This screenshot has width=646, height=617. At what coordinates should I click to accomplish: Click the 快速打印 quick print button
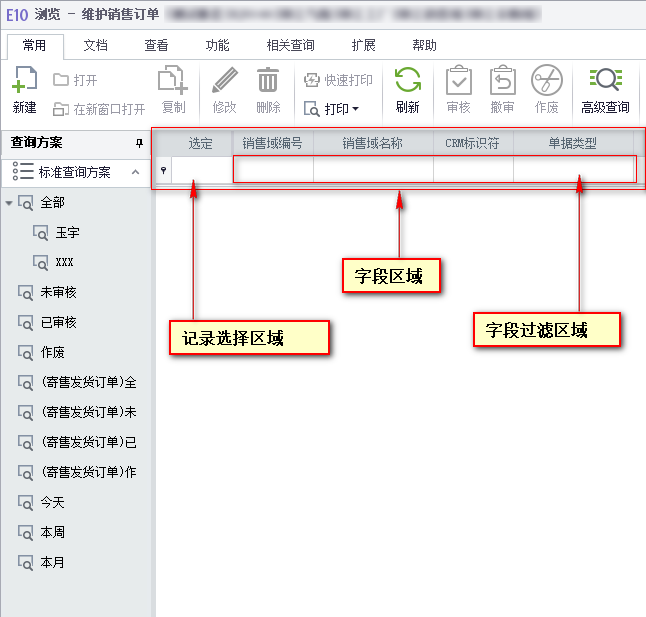pyautogui.click(x=338, y=80)
